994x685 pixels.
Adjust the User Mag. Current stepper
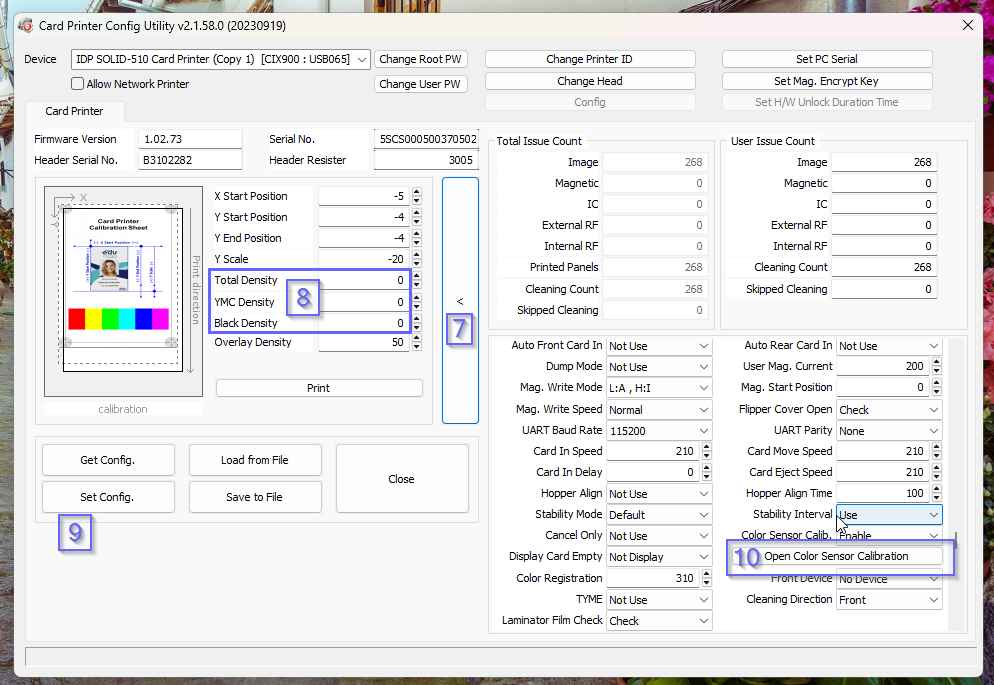[x=937, y=366]
